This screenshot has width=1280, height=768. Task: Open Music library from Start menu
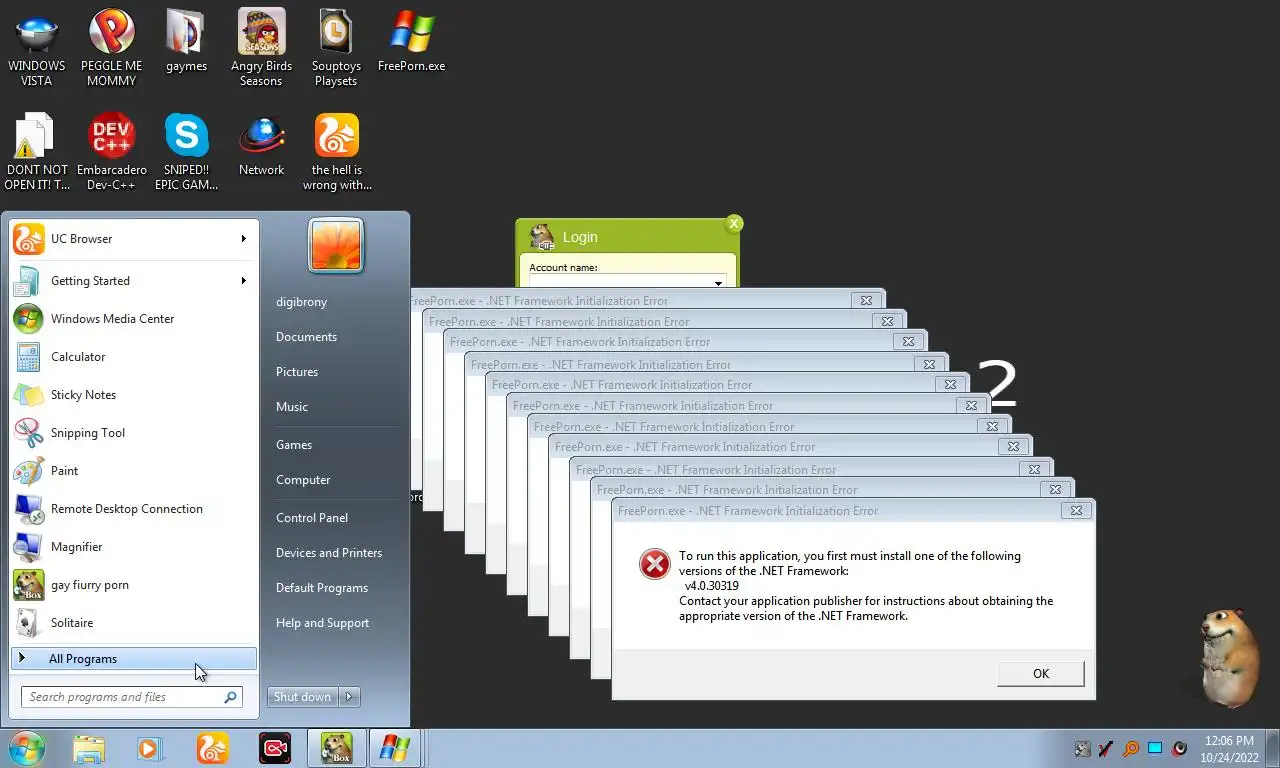point(292,407)
